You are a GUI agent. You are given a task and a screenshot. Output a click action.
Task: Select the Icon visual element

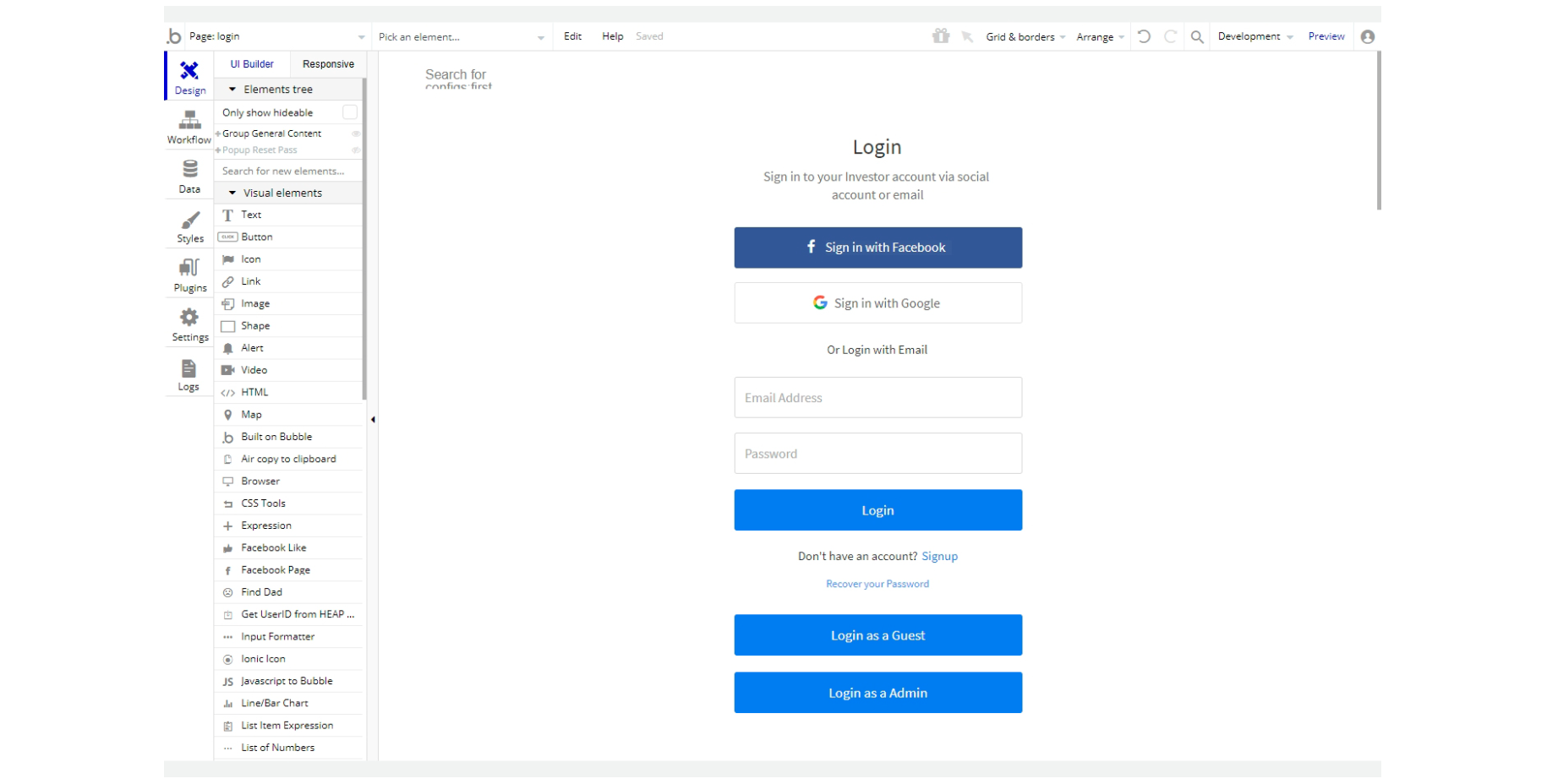[x=289, y=259]
